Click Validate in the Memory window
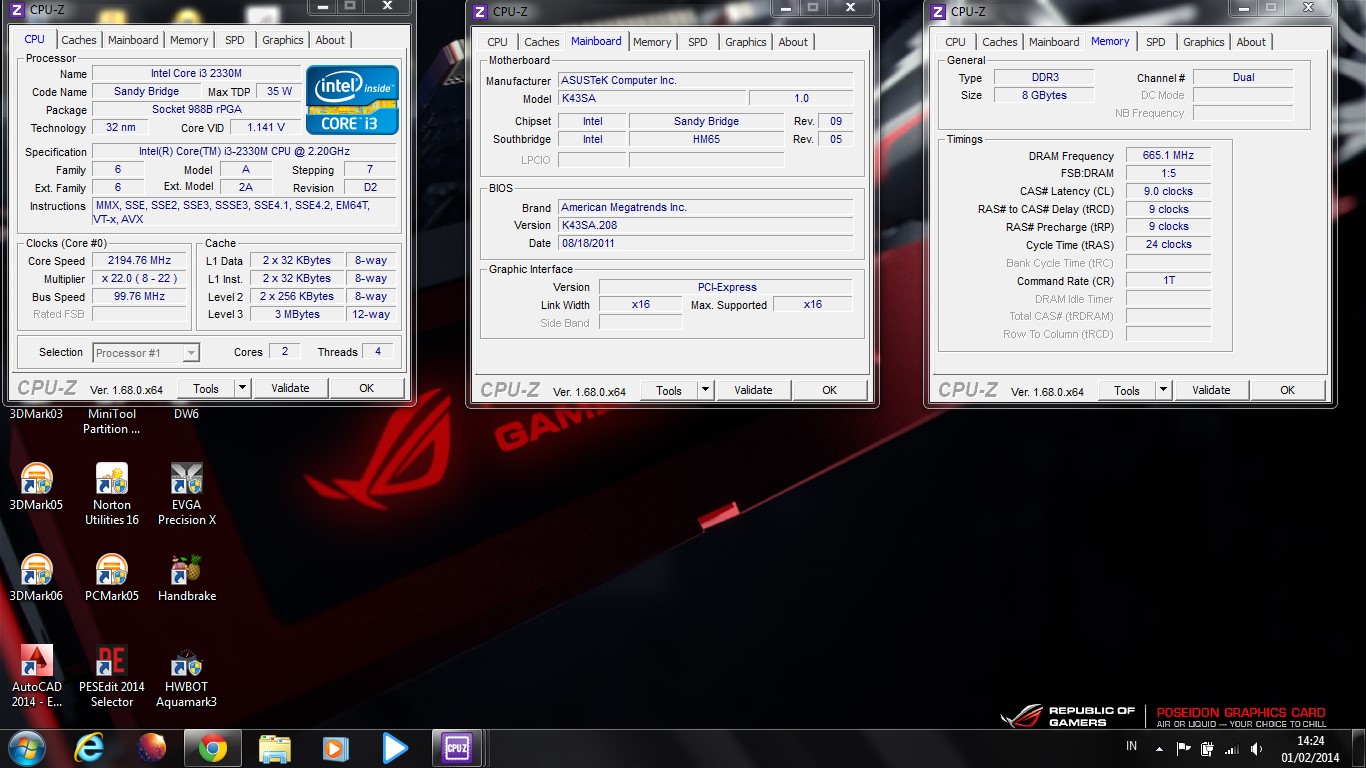This screenshot has width=1366, height=768. [x=1211, y=390]
